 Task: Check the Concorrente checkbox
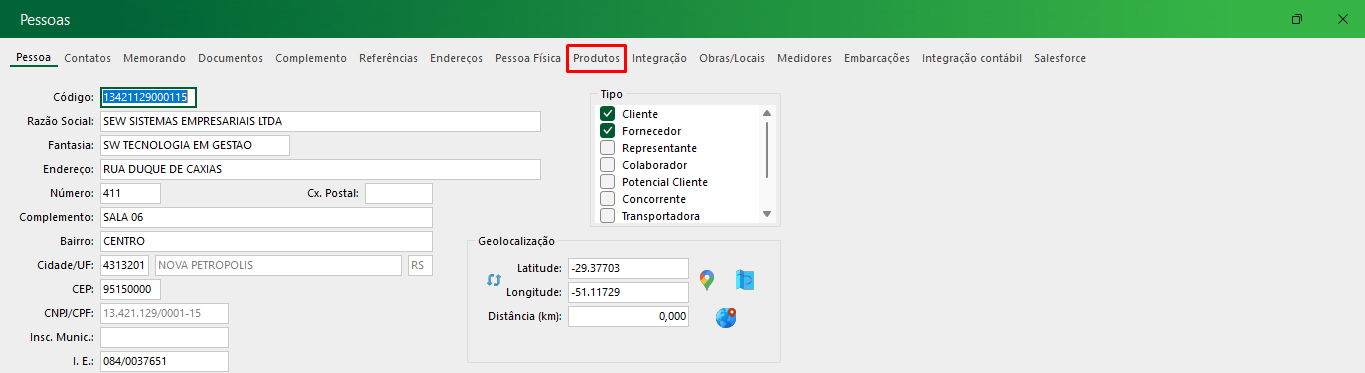pyautogui.click(x=607, y=199)
